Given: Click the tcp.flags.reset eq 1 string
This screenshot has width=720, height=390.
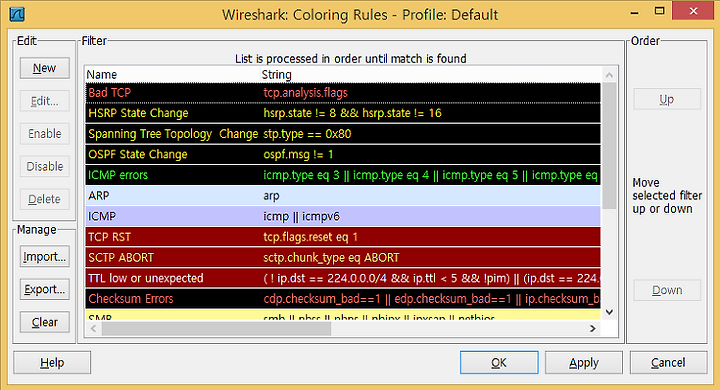Looking at the screenshot, I should [310, 237].
